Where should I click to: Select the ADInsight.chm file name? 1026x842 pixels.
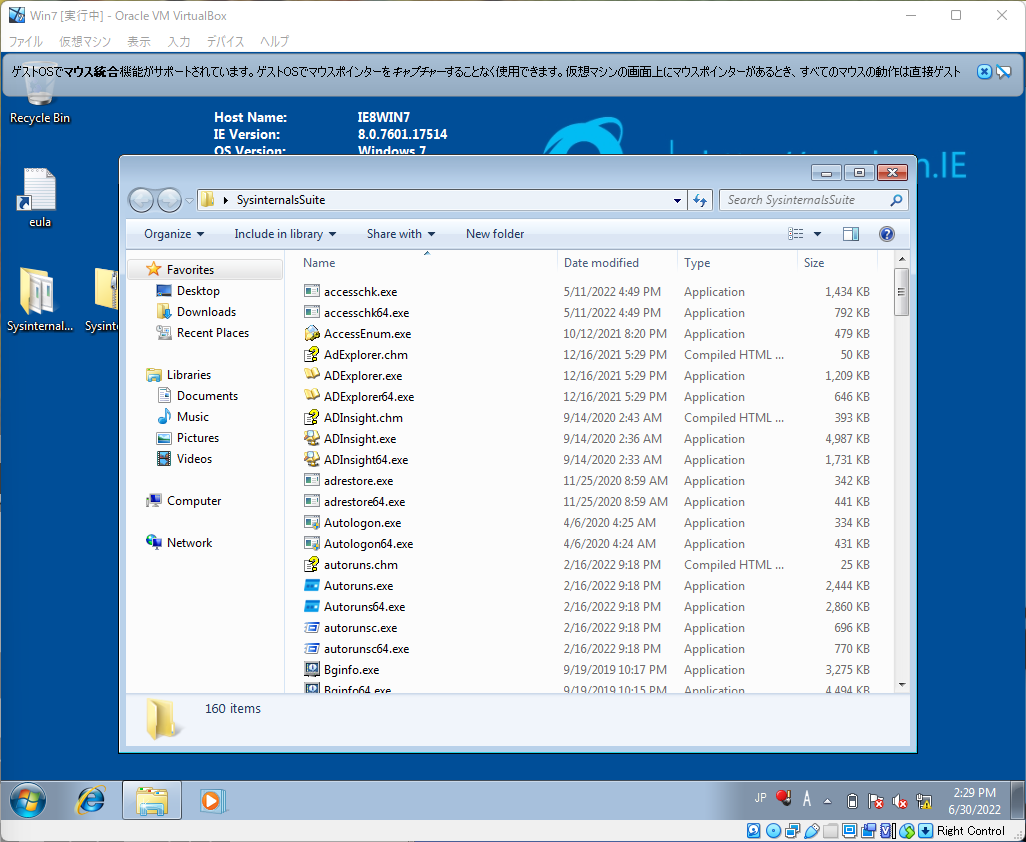pyautogui.click(x=363, y=417)
